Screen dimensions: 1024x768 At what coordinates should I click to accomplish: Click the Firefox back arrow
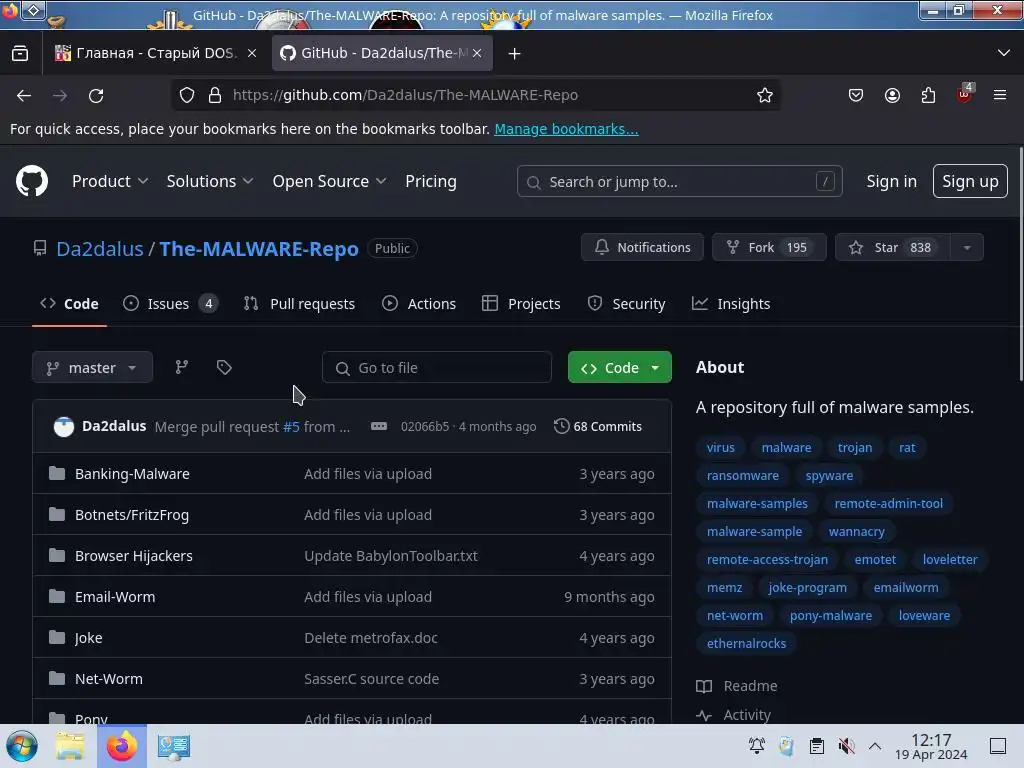click(x=24, y=95)
